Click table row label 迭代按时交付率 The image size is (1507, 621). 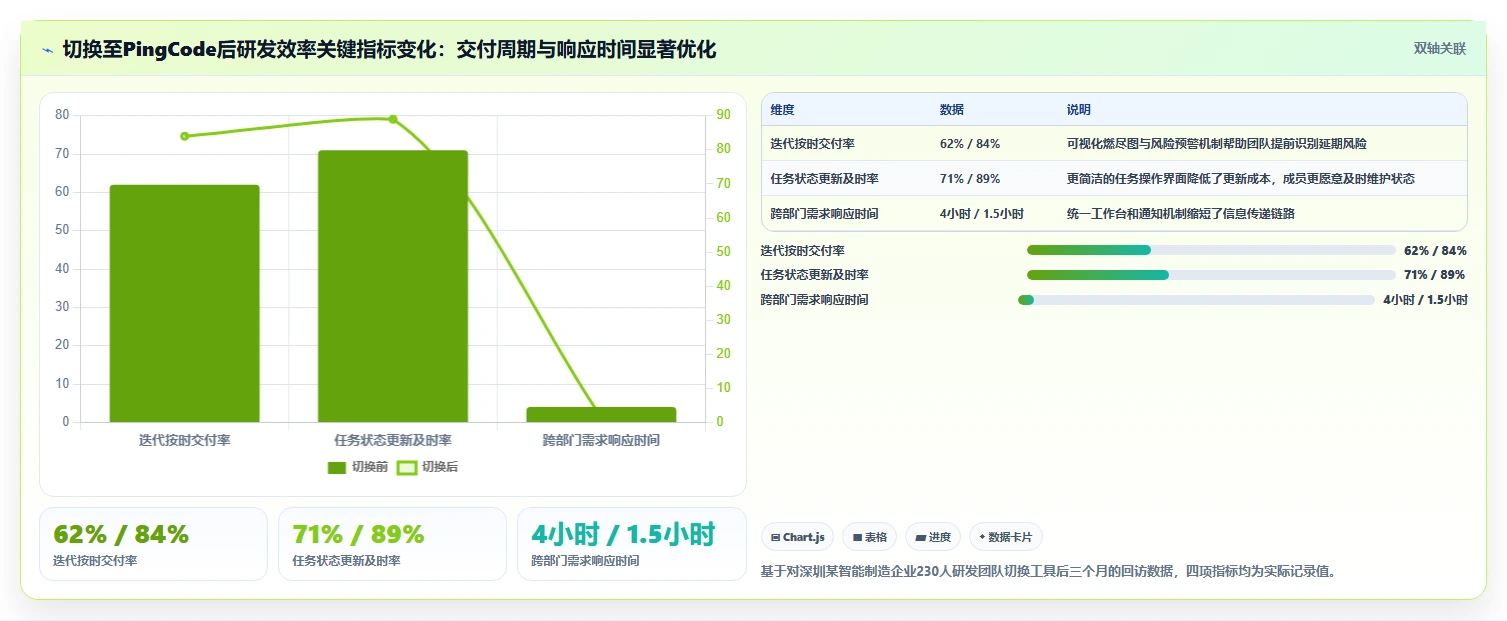813,144
